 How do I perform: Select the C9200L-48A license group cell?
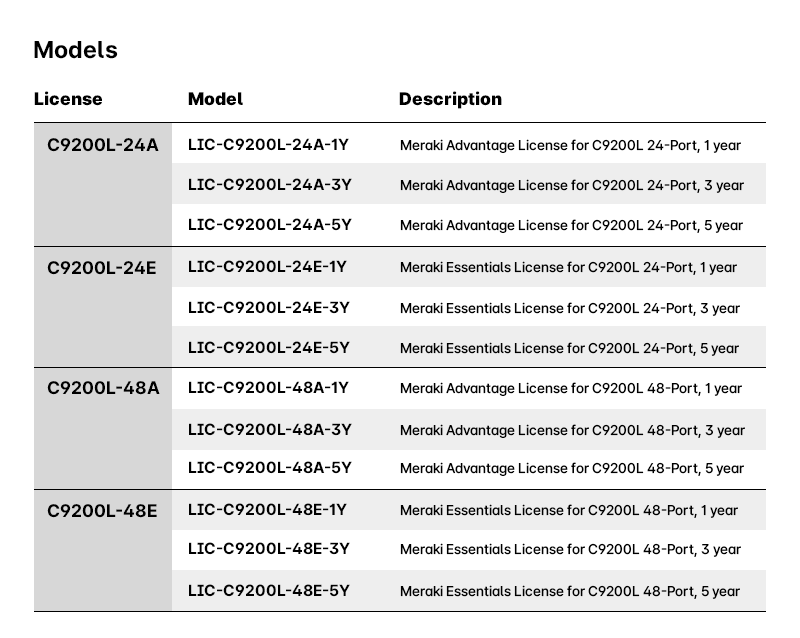coord(103,389)
